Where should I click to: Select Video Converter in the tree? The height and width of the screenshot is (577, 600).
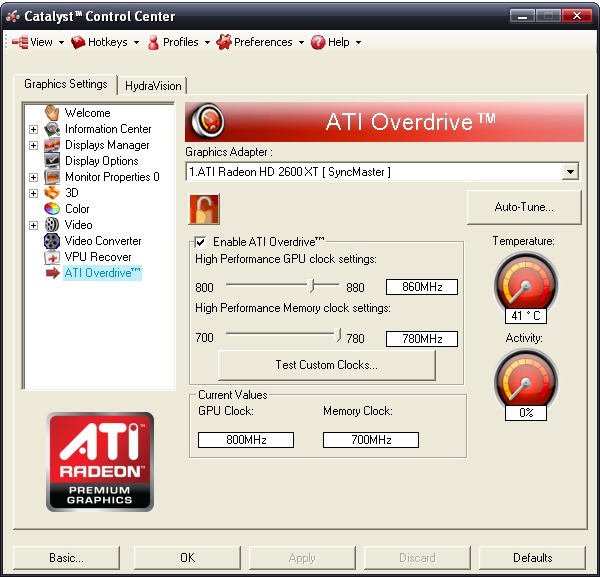point(103,241)
